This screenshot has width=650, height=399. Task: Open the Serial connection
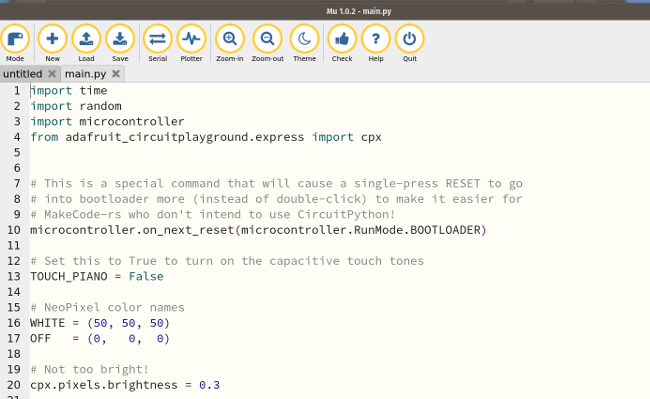click(x=158, y=43)
